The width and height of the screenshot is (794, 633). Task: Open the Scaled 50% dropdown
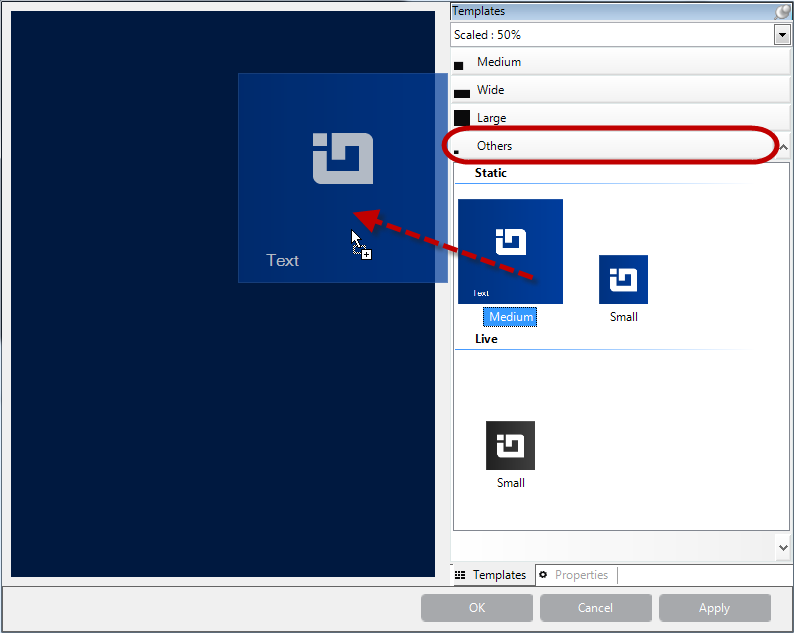tap(781, 35)
